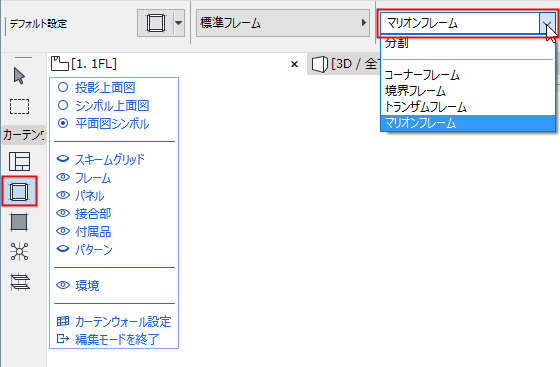Image resolution: width=560 pixels, height=367 pixels.
Task: Select the 投影上面図 radio option
Action: [x=63, y=87]
